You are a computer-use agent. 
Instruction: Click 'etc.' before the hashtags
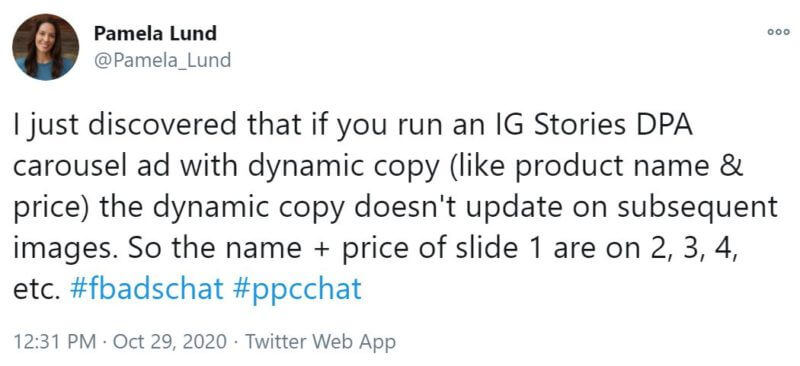37,290
